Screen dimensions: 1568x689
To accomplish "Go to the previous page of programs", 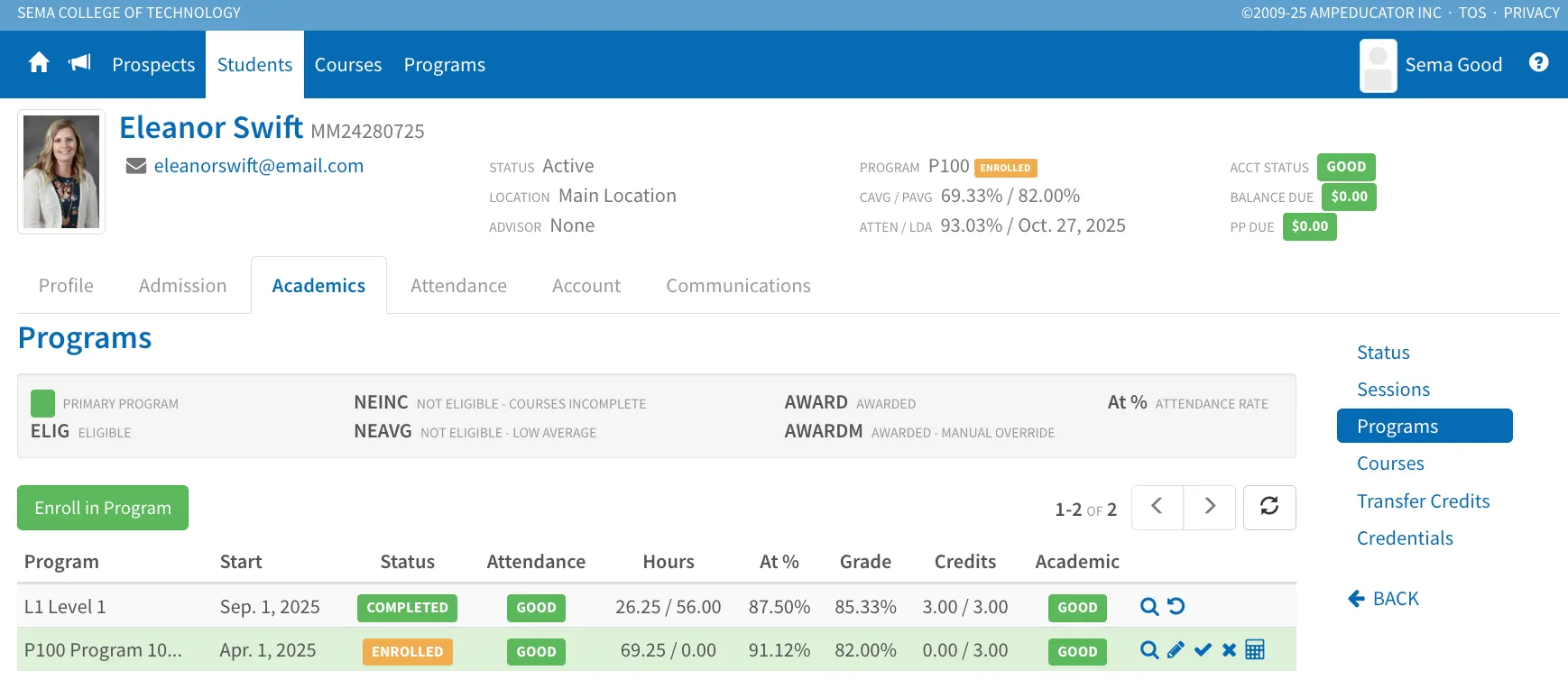I will (x=1158, y=508).
